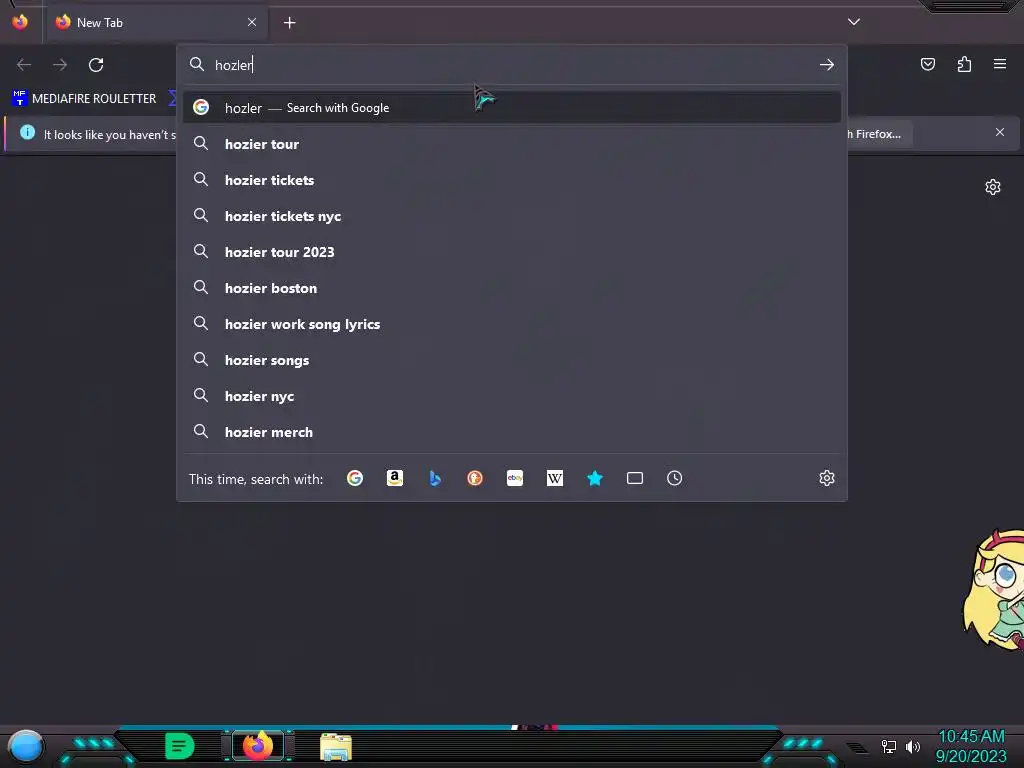Open Firefox View pinned icon

click(x=20, y=22)
